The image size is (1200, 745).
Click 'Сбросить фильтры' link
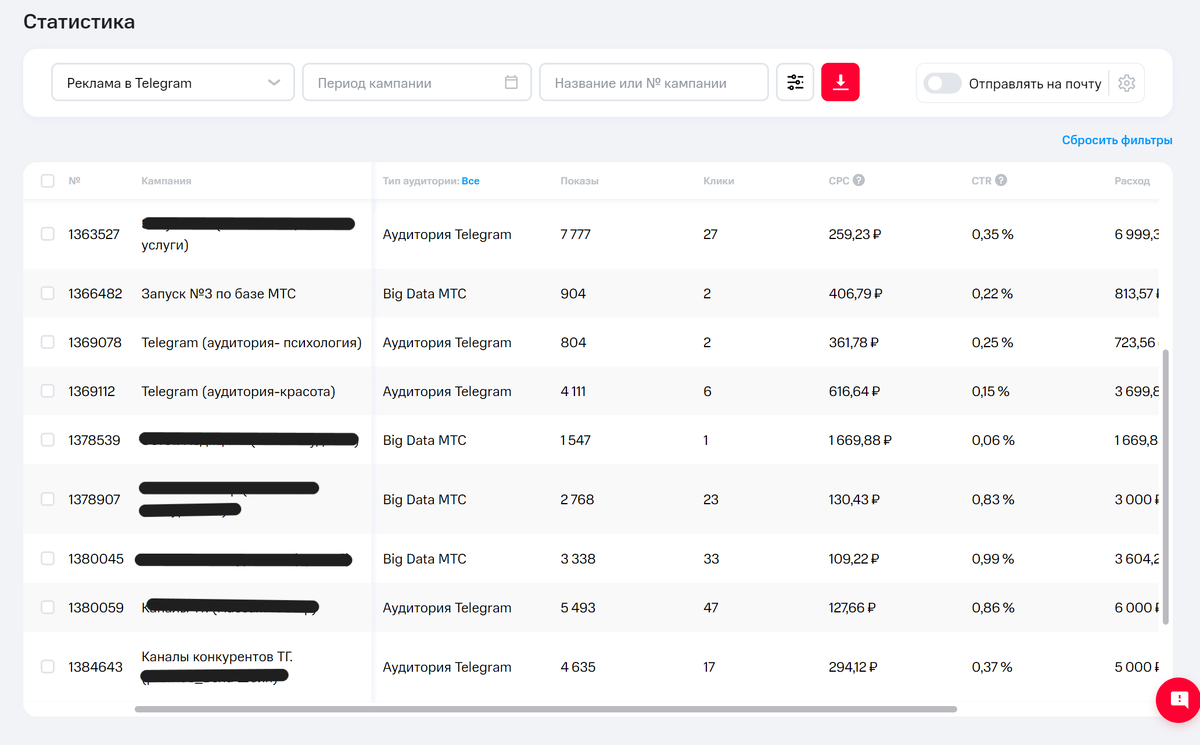coord(1117,141)
